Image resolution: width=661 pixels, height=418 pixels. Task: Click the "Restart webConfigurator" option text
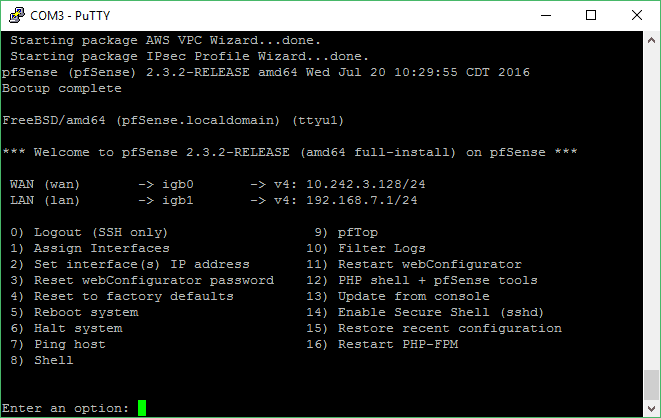[430, 264]
